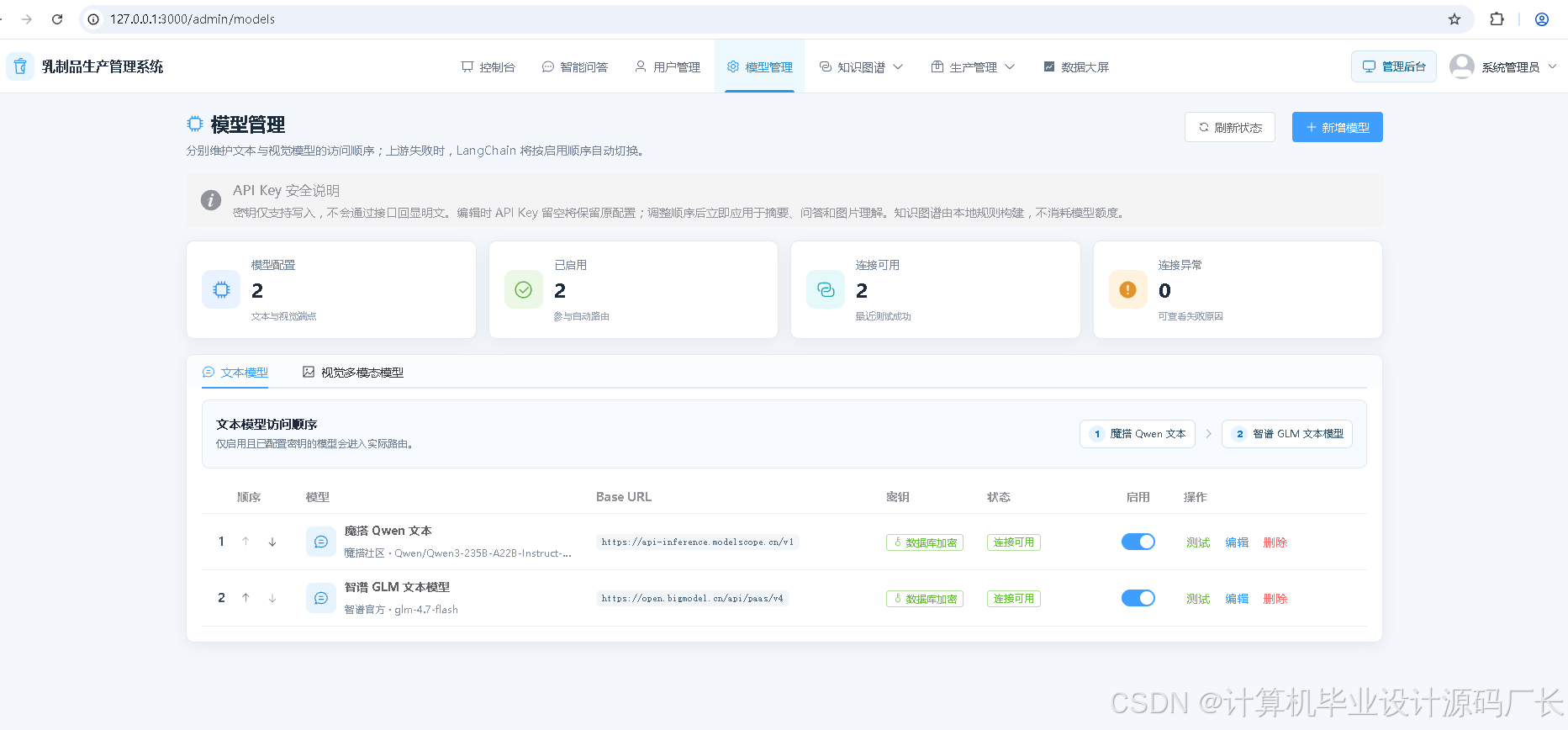Viewport: 1568px width, 730px height.
Task: Click the browser address bar URL
Action: (x=193, y=19)
